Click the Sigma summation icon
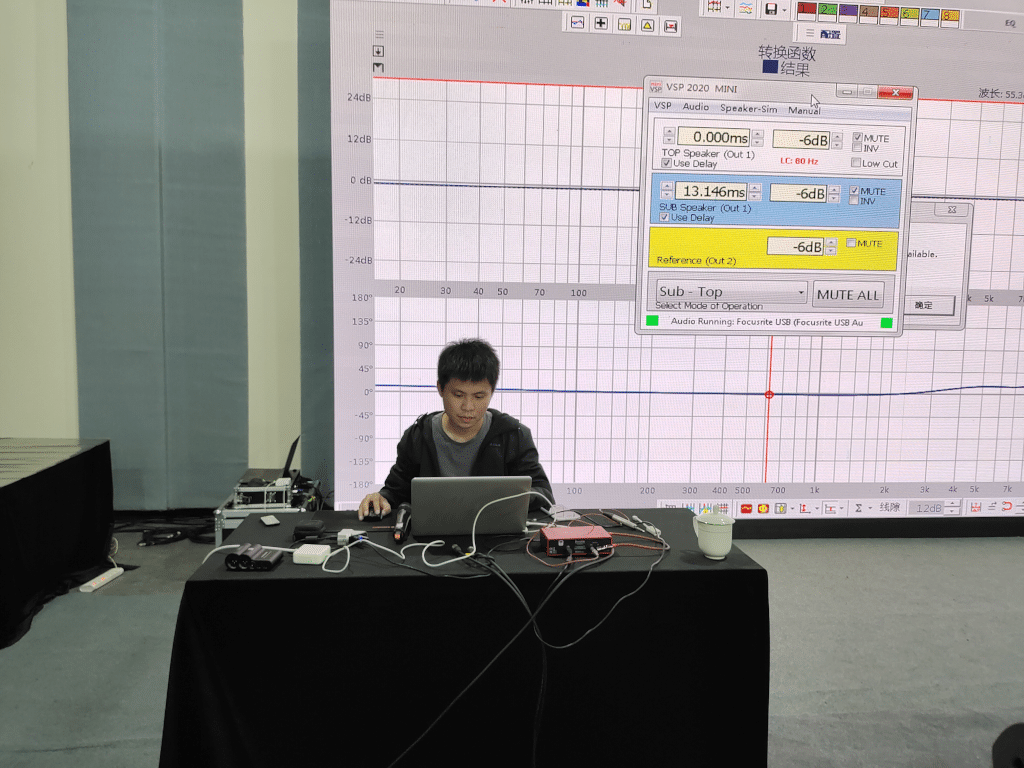The width and height of the screenshot is (1024, 768). (x=857, y=508)
